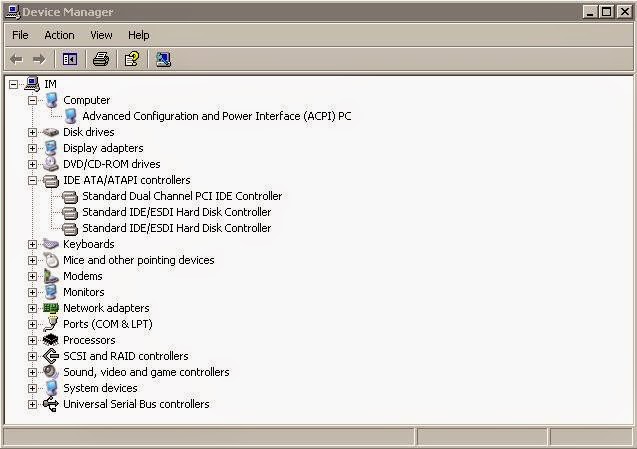Select the Standard Dual Channel PCI IDE Controller label
This screenshot has width=637, height=449.
point(182,196)
